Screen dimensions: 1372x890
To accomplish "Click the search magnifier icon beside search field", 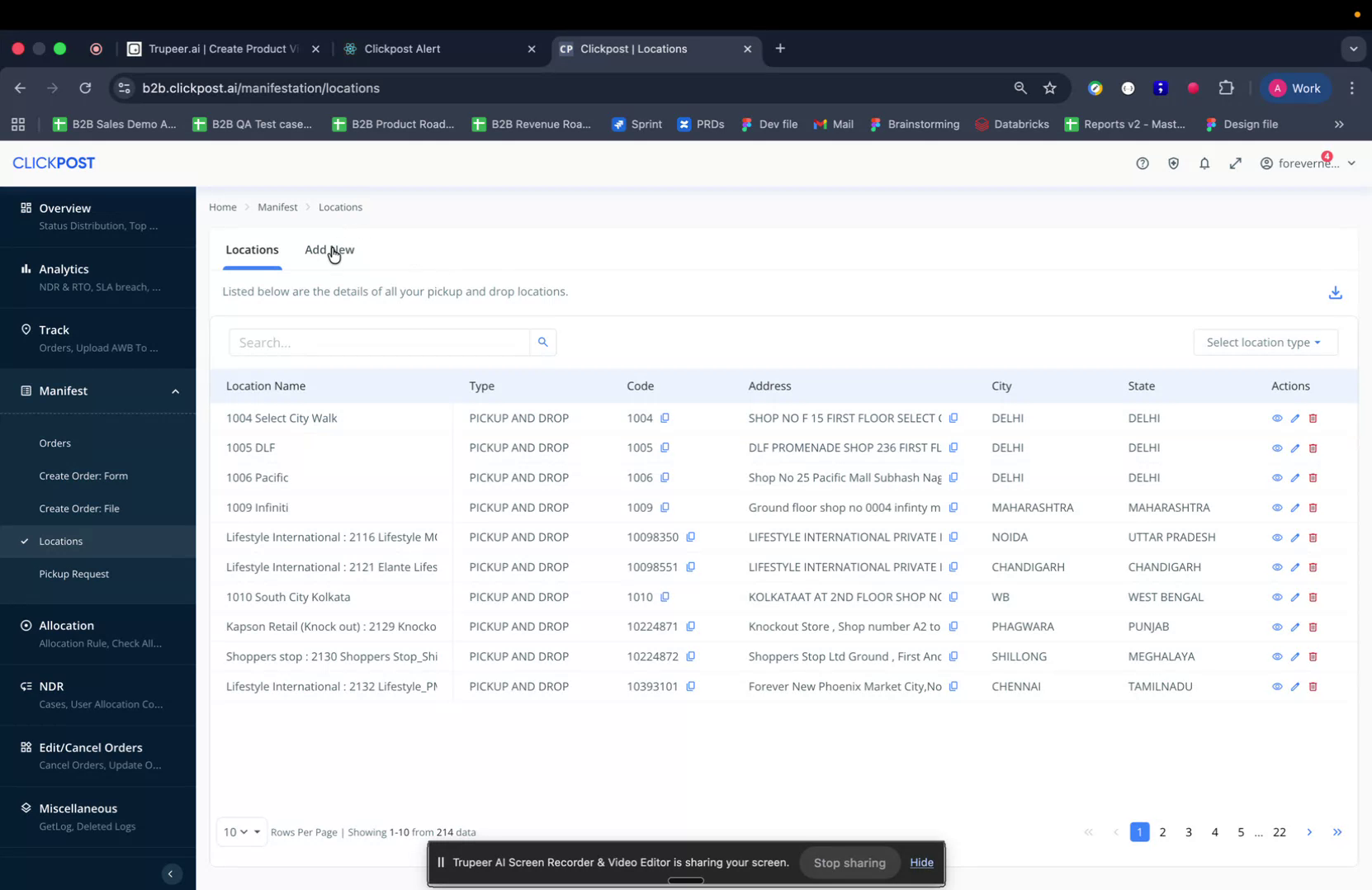I will tap(542, 342).
